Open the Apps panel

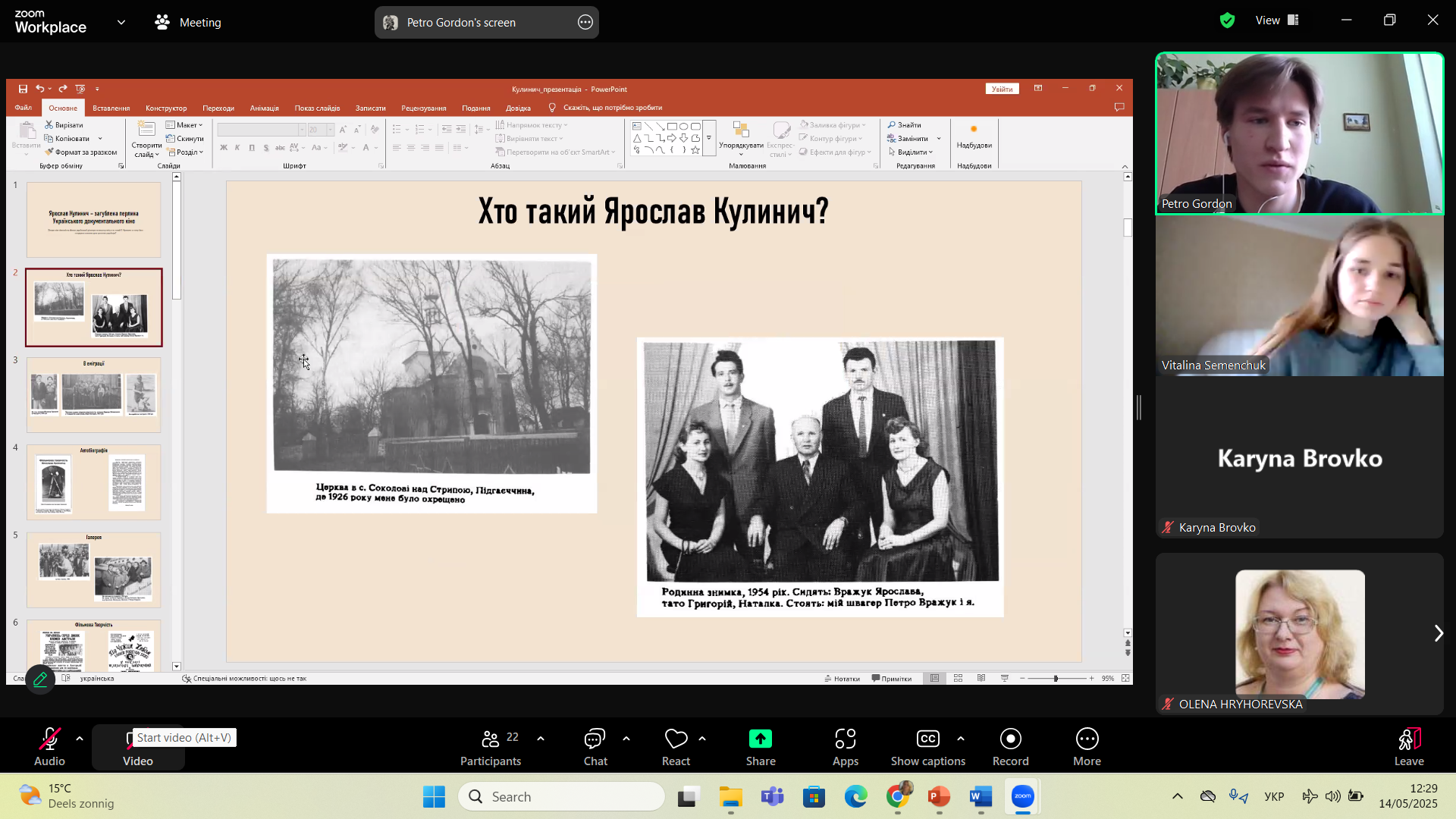(845, 747)
